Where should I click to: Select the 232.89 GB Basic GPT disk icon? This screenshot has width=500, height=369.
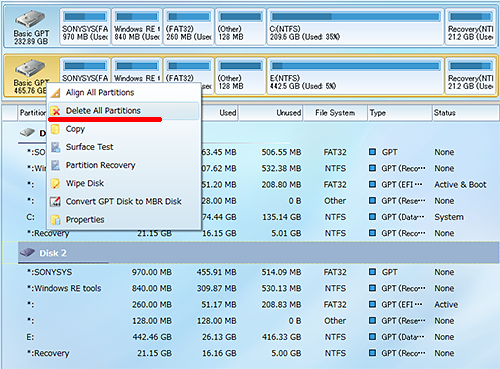[30, 19]
